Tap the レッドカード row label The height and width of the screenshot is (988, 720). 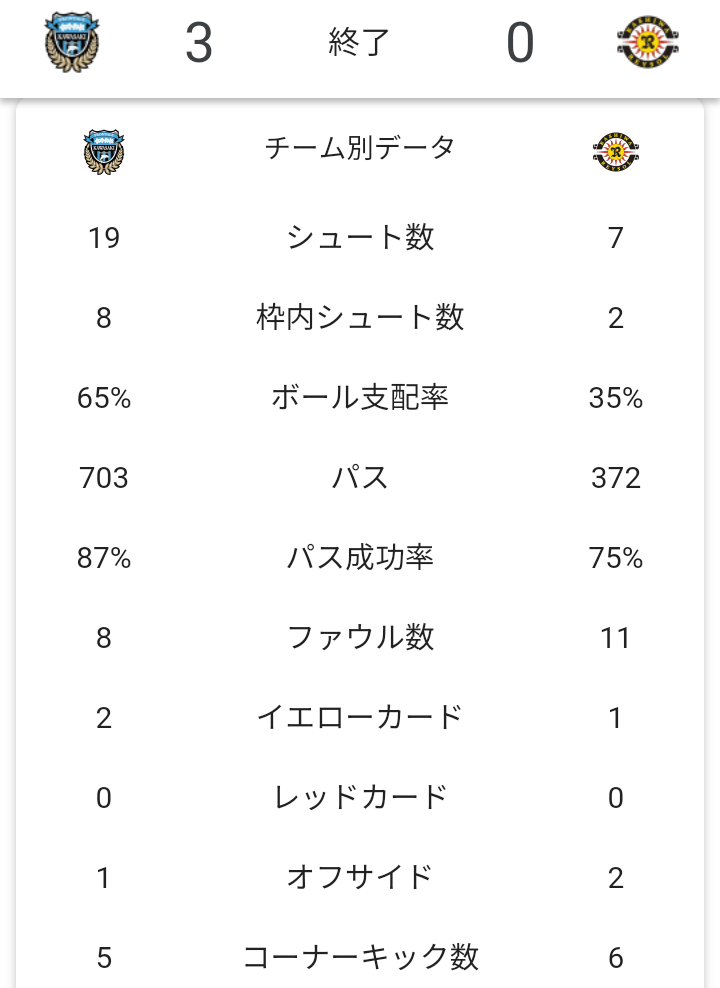[360, 798]
